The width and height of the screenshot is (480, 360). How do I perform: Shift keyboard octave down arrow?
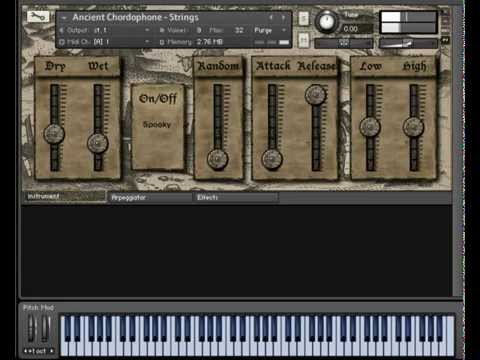click(27, 351)
